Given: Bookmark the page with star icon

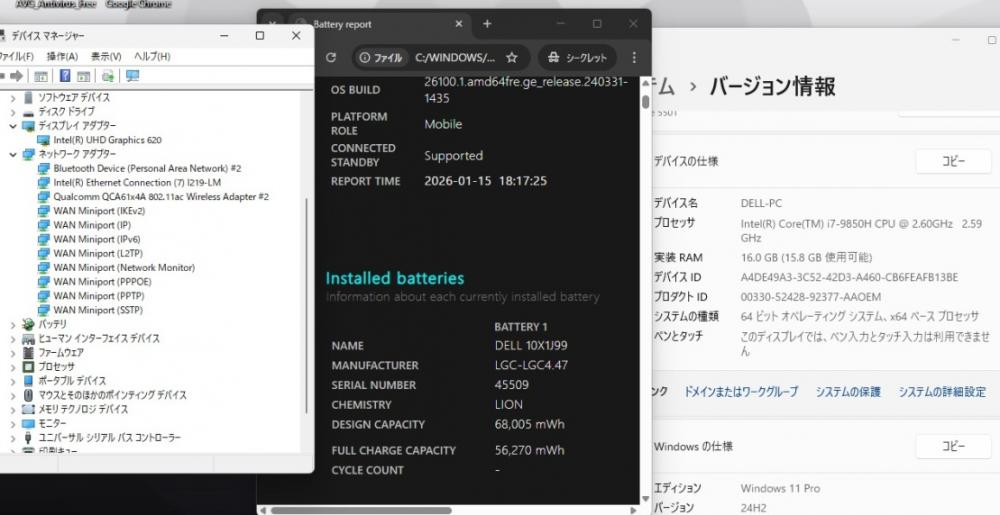Looking at the screenshot, I should click(x=511, y=57).
